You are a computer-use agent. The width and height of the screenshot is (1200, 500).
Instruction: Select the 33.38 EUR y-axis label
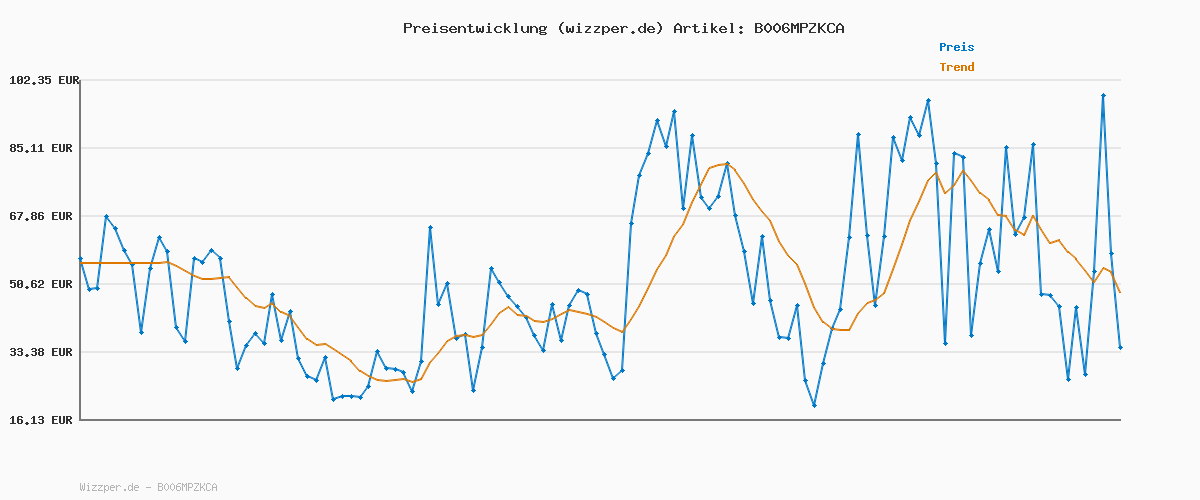click(x=43, y=352)
